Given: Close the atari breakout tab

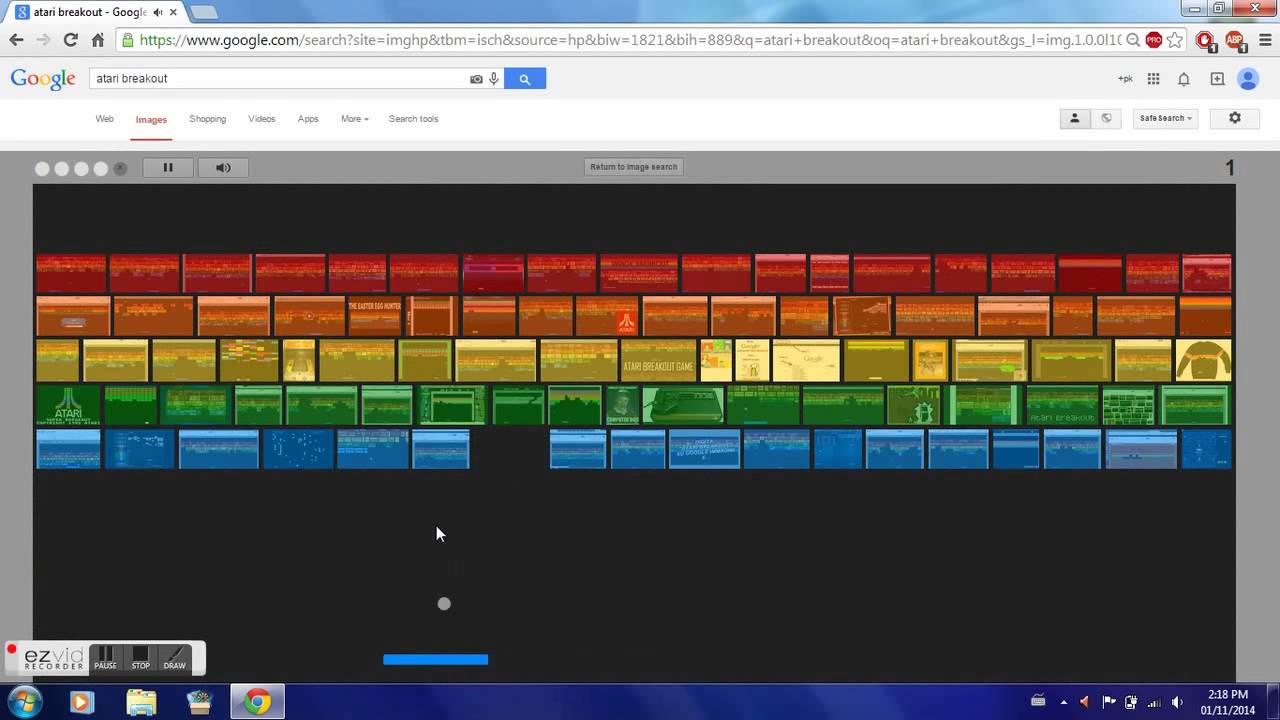Looking at the screenshot, I should [x=174, y=12].
